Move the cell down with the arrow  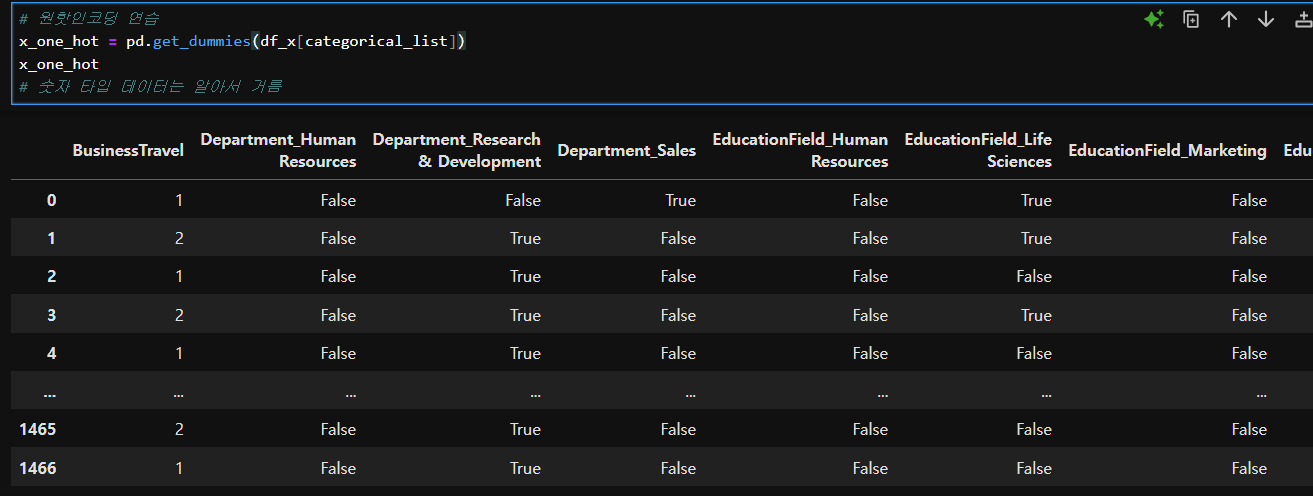point(1266,19)
